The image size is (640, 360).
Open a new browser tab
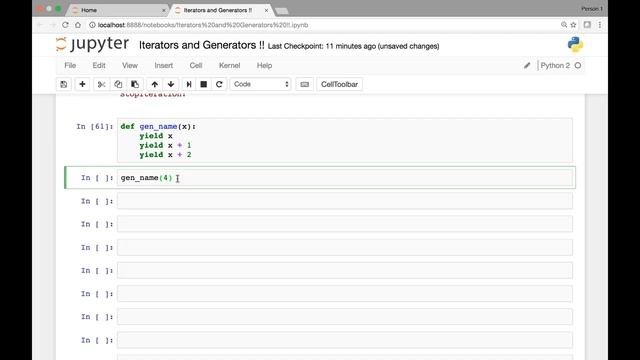click(x=282, y=11)
